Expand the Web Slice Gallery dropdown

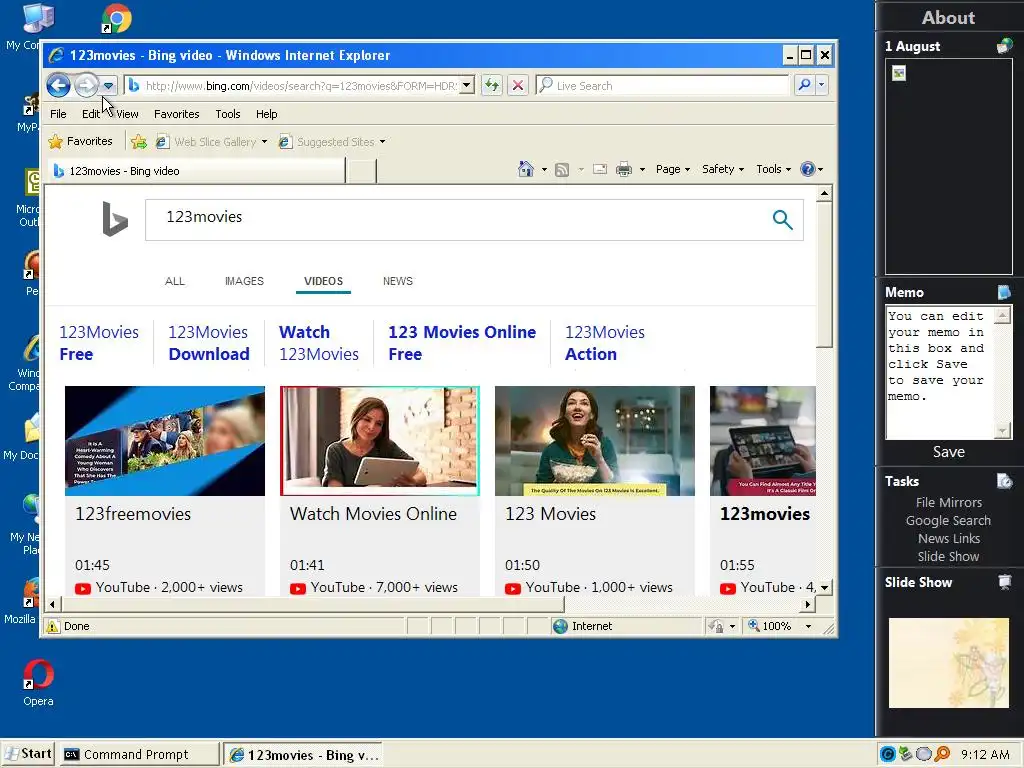click(264, 142)
